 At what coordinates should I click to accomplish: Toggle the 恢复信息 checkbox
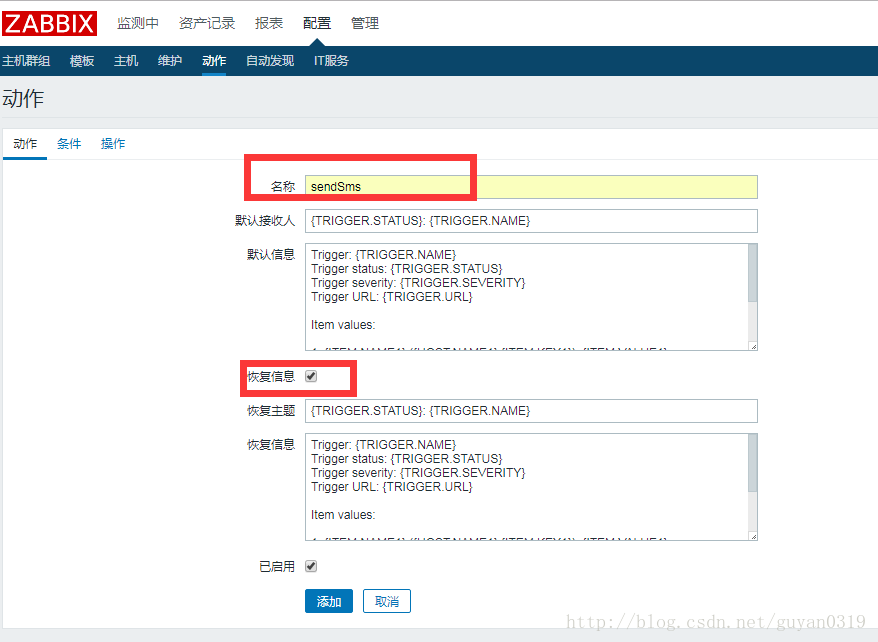point(311,376)
